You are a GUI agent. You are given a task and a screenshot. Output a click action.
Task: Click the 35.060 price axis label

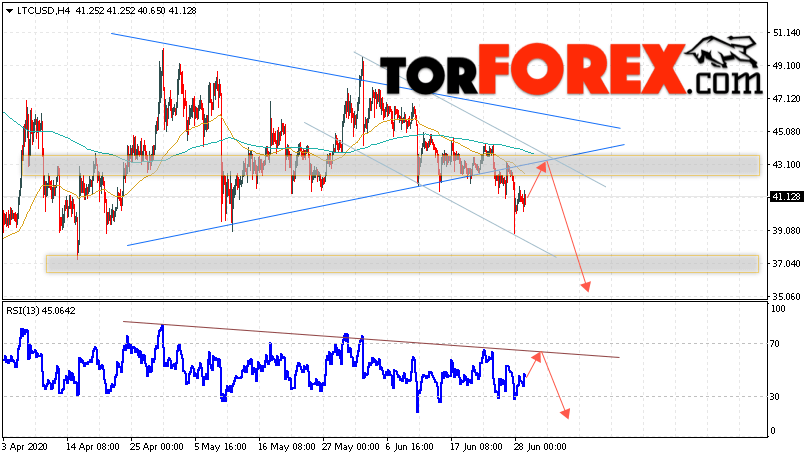tap(786, 297)
